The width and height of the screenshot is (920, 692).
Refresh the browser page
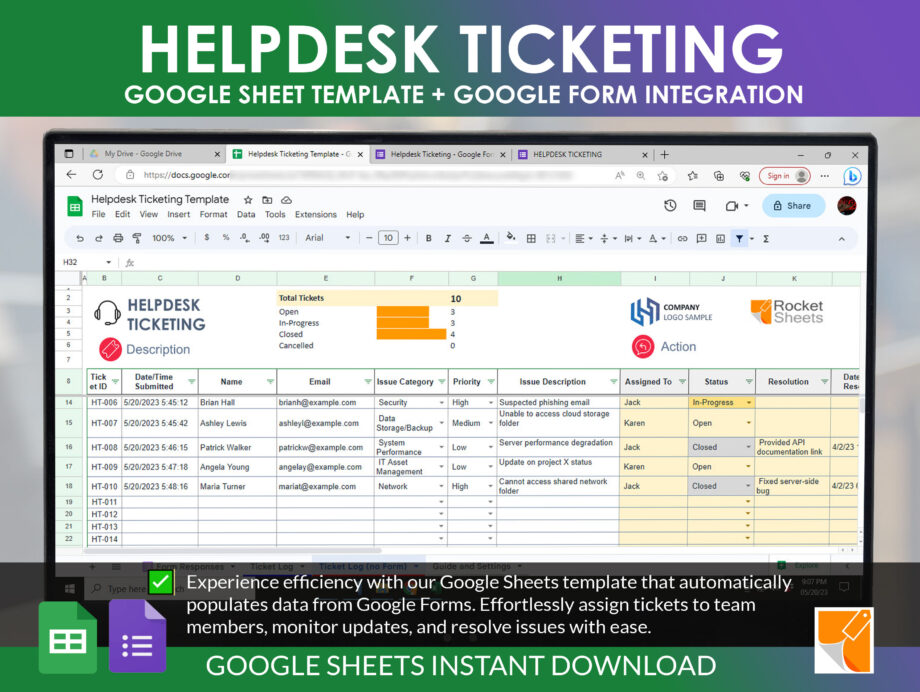pyautogui.click(x=98, y=174)
